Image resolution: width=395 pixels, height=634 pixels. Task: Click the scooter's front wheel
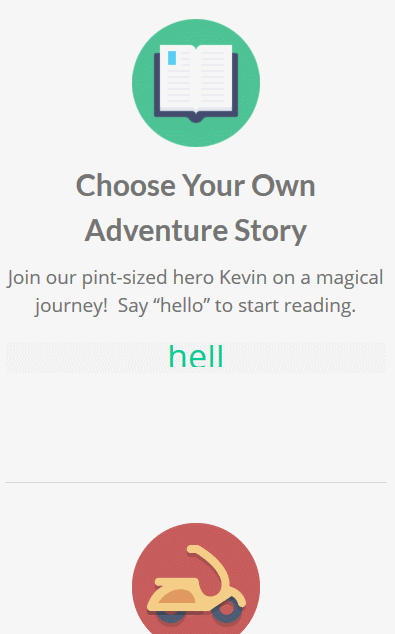[x=229, y=611]
